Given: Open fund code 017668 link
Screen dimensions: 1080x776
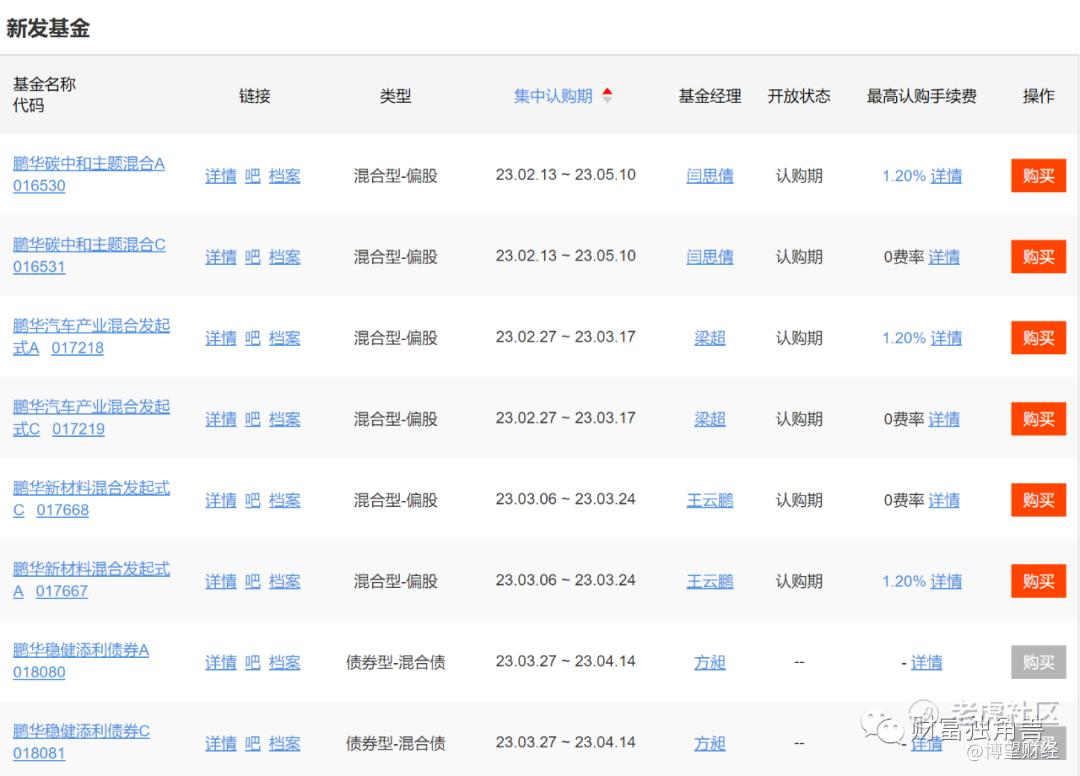Looking at the screenshot, I should click(63, 510).
